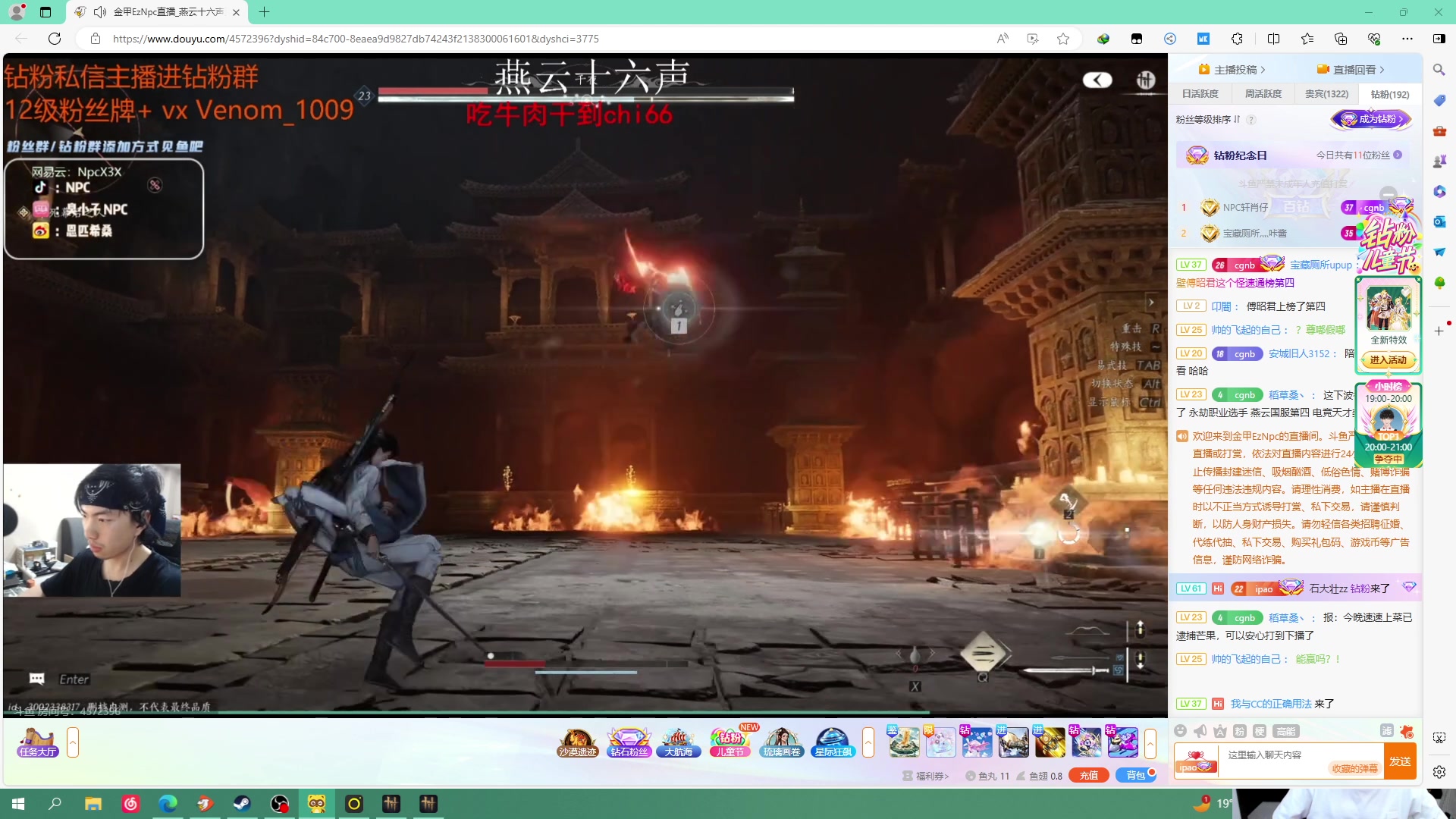Open the 大航海 activity icon
Image resolution: width=1456 pixels, height=819 pixels.
tap(679, 742)
